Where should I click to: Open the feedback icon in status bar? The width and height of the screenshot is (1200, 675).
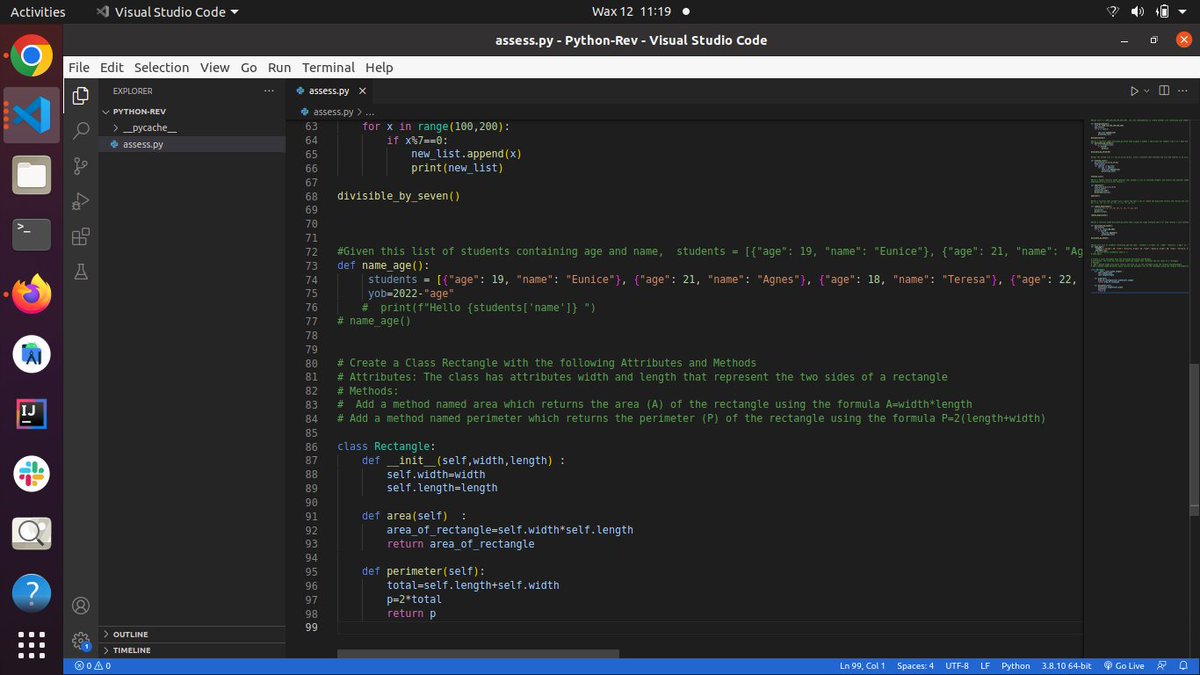tap(1161, 666)
